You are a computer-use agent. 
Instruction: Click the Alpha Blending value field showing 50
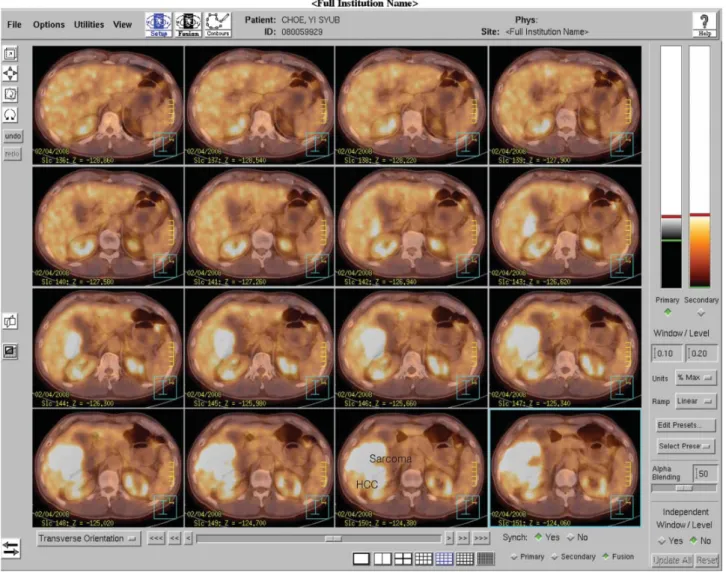(x=705, y=473)
